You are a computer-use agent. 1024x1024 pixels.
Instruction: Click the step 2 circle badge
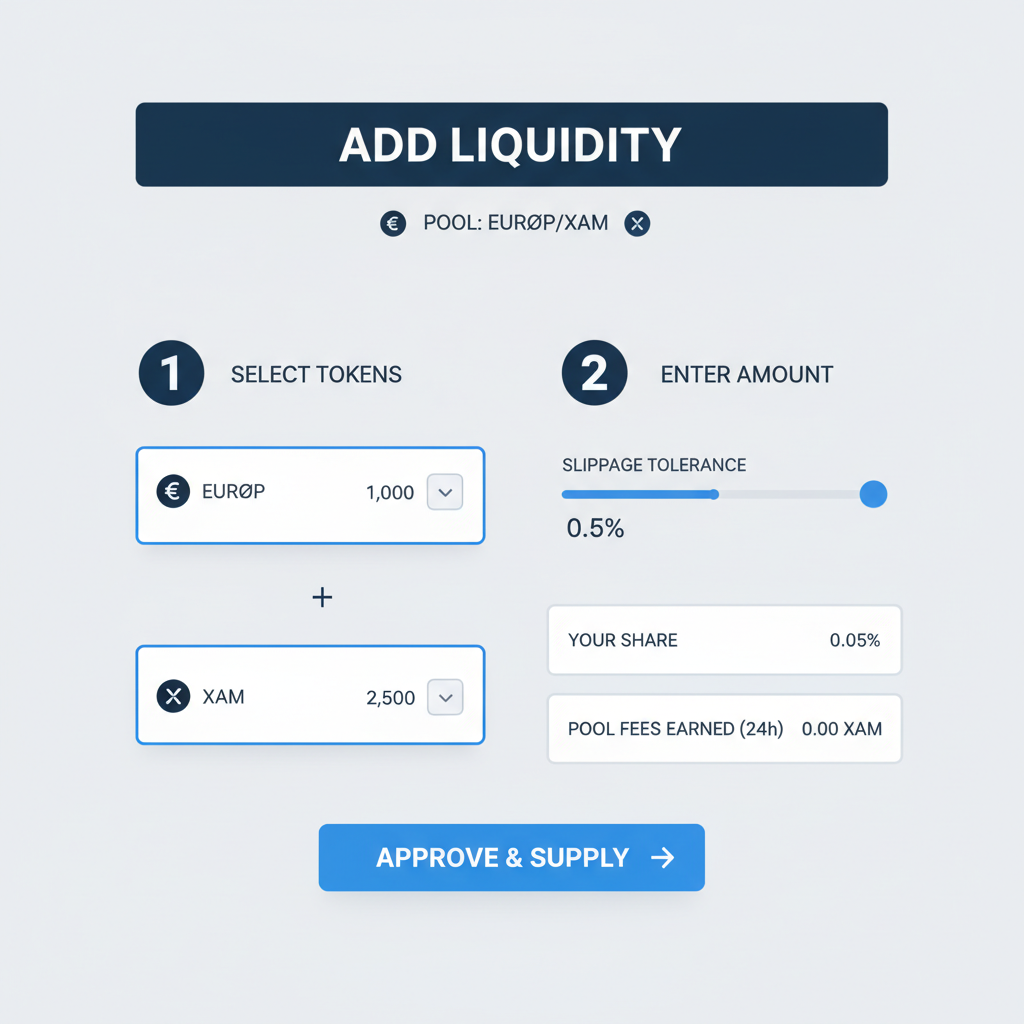pyautogui.click(x=594, y=372)
